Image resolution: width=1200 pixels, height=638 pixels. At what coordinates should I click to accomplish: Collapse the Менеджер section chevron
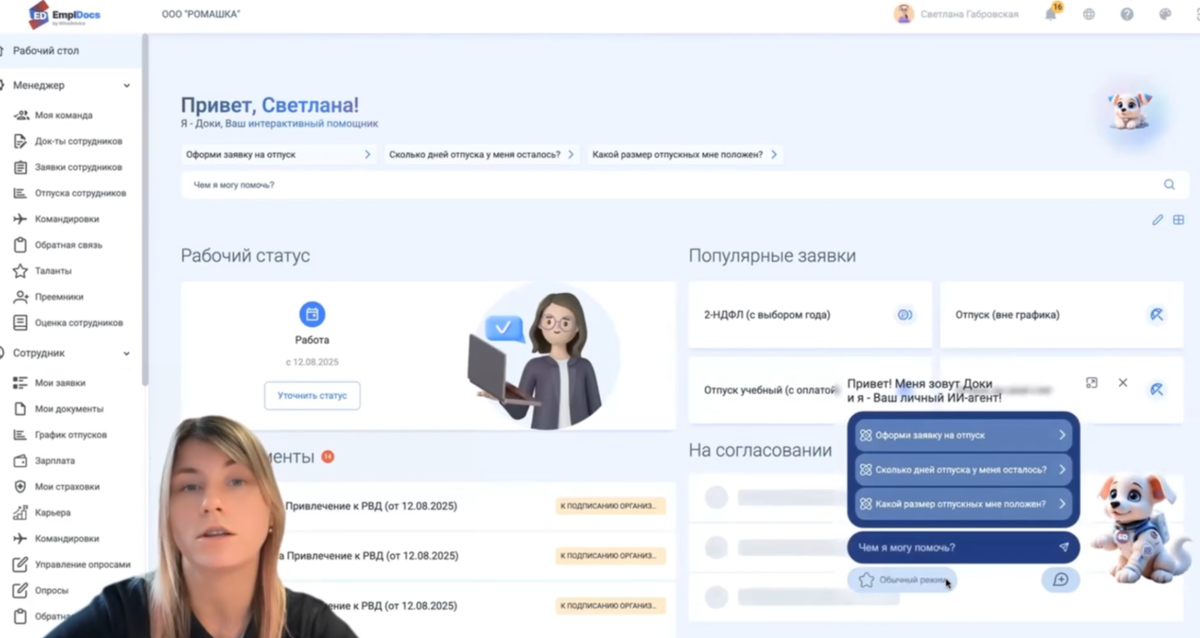tap(127, 86)
